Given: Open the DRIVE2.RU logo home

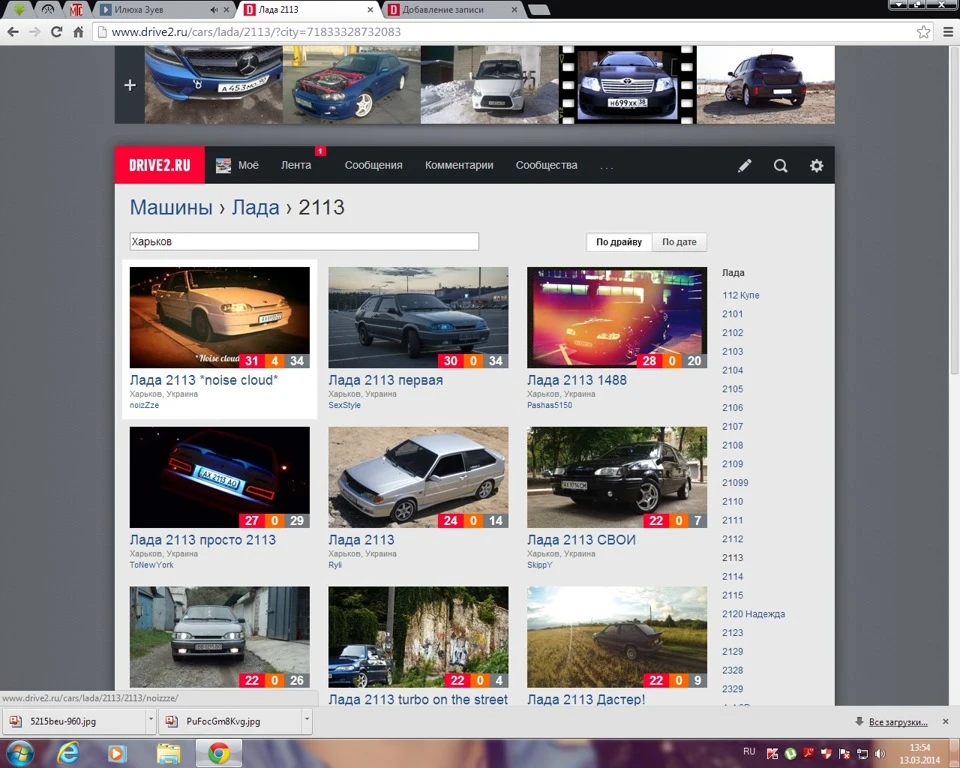Looking at the screenshot, I should click(160, 165).
